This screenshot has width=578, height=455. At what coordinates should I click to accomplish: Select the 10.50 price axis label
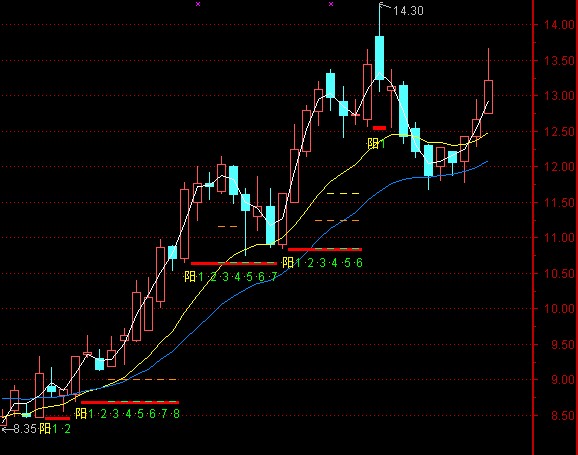click(560, 274)
